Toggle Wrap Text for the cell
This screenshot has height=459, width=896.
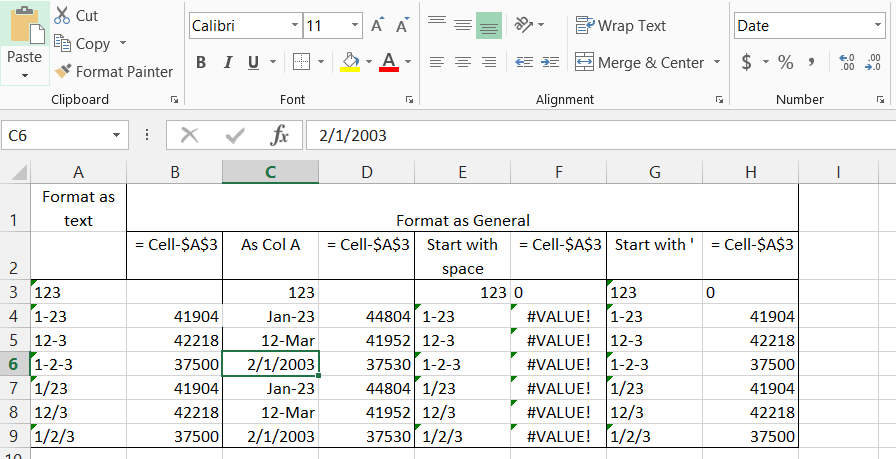pos(620,25)
